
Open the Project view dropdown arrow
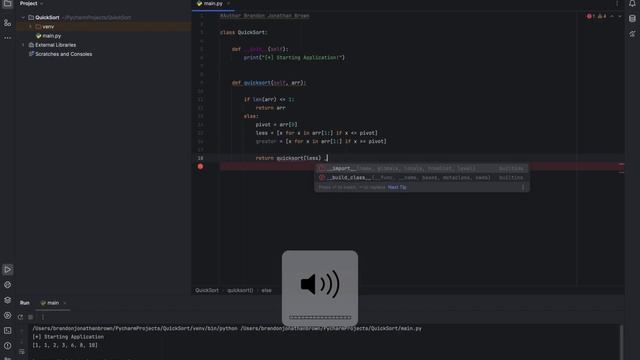point(41,3)
